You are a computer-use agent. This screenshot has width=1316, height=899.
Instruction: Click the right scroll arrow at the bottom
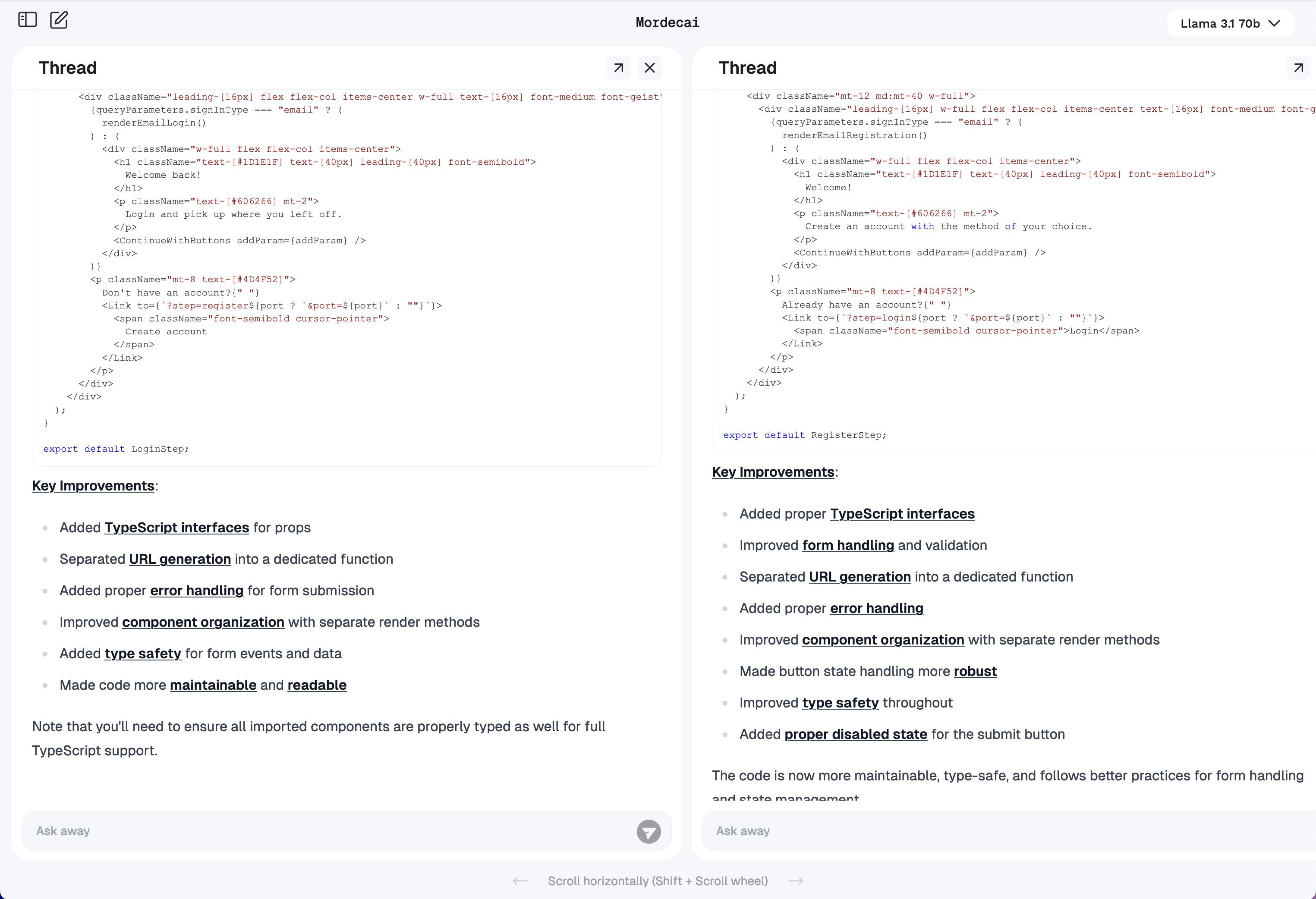coord(796,881)
